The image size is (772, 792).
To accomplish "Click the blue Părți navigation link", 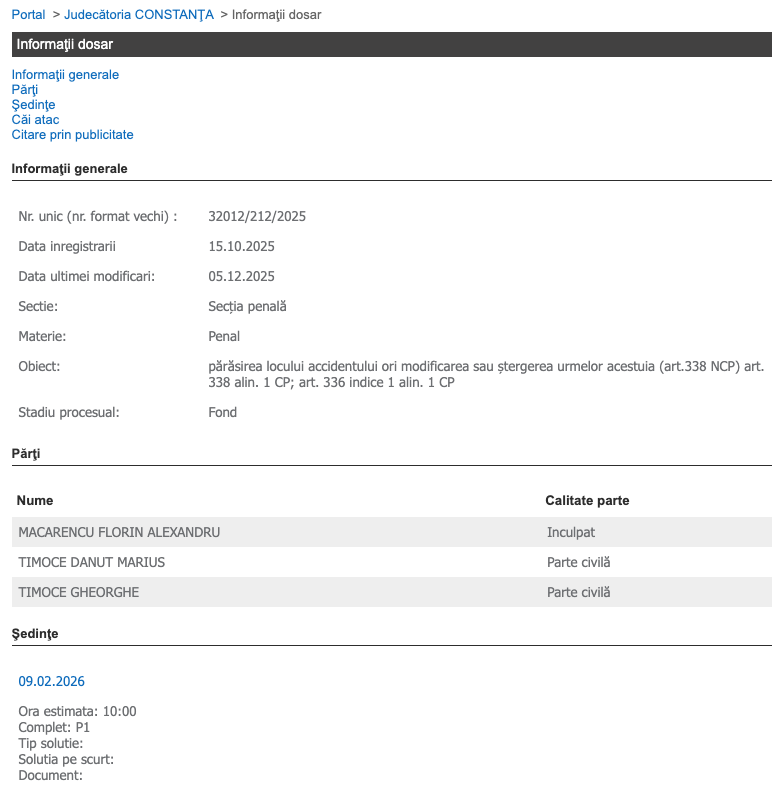I will (x=25, y=90).
